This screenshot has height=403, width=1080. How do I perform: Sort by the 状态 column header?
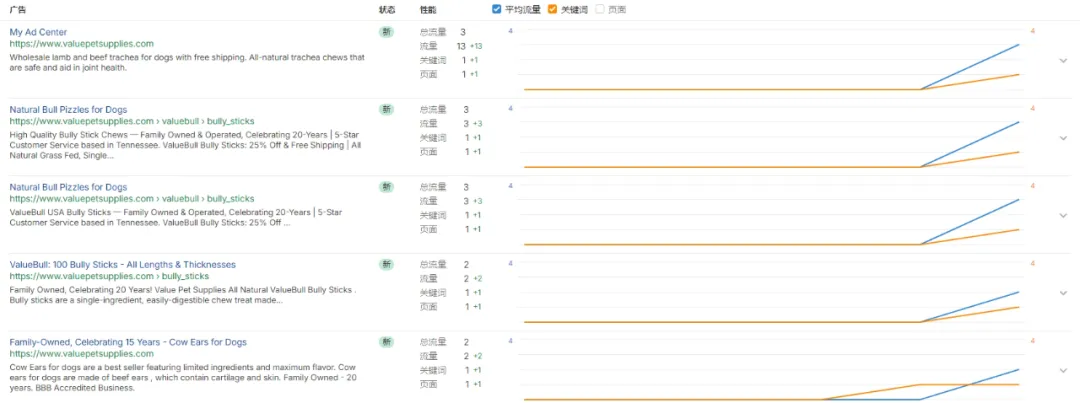pyautogui.click(x=387, y=10)
